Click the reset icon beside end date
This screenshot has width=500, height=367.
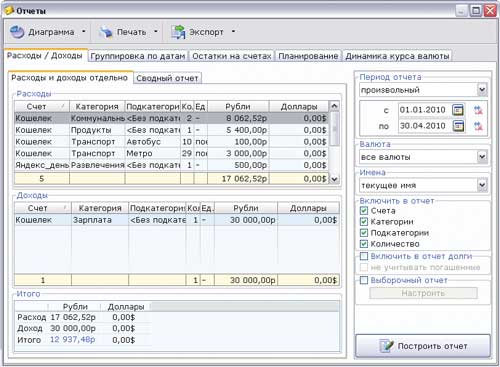click(478, 126)
